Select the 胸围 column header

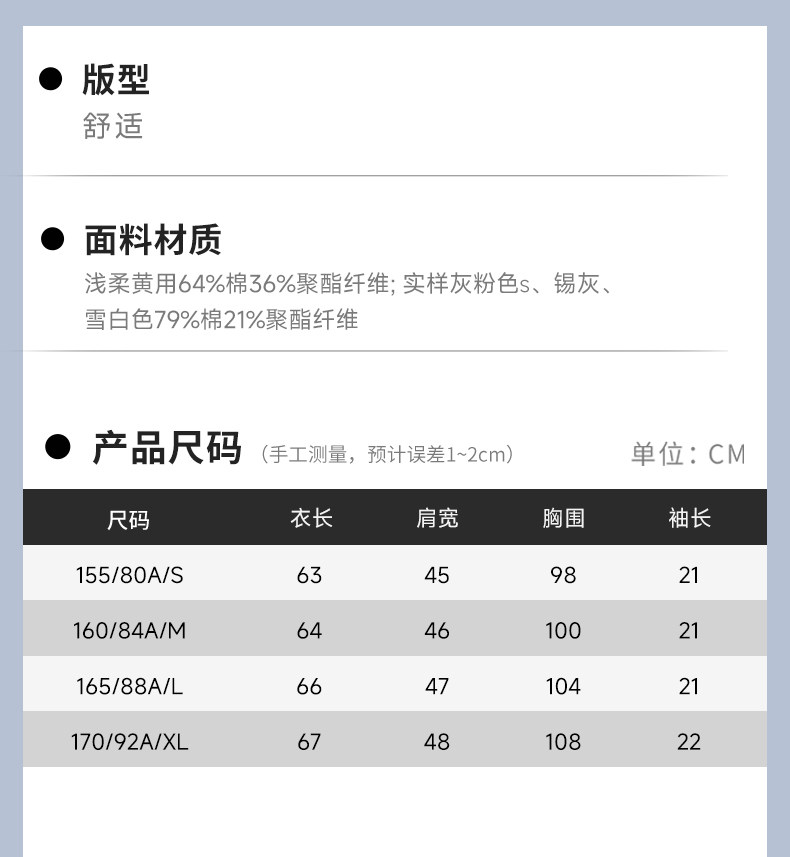tap(563, 518)
